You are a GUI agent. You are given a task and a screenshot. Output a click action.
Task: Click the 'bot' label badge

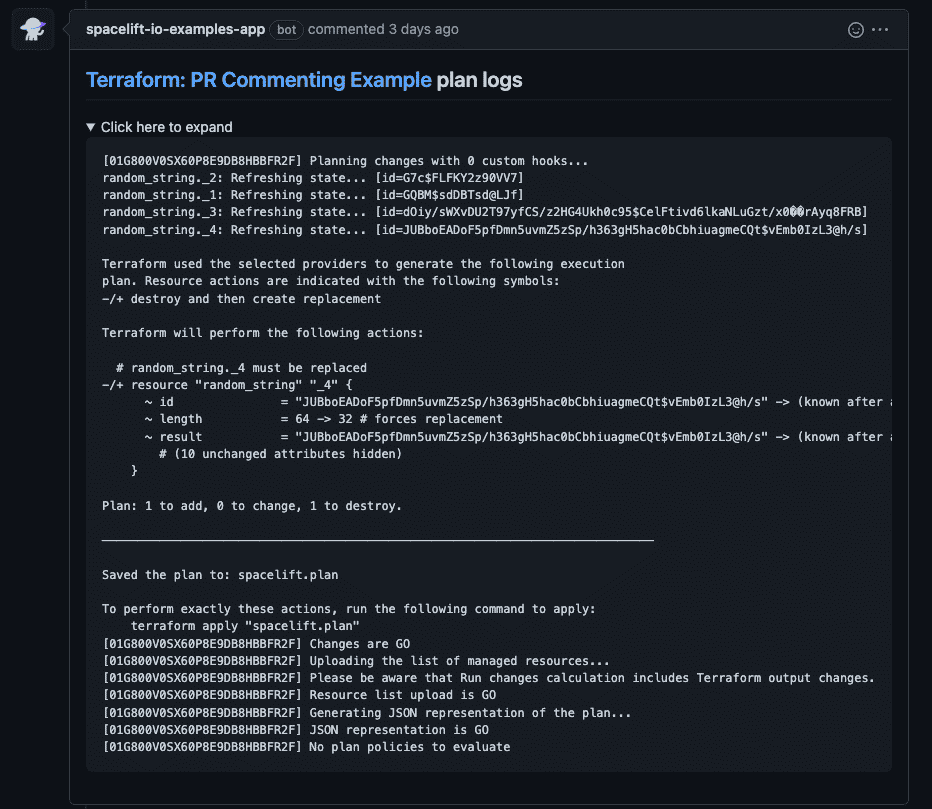point(286,30)
